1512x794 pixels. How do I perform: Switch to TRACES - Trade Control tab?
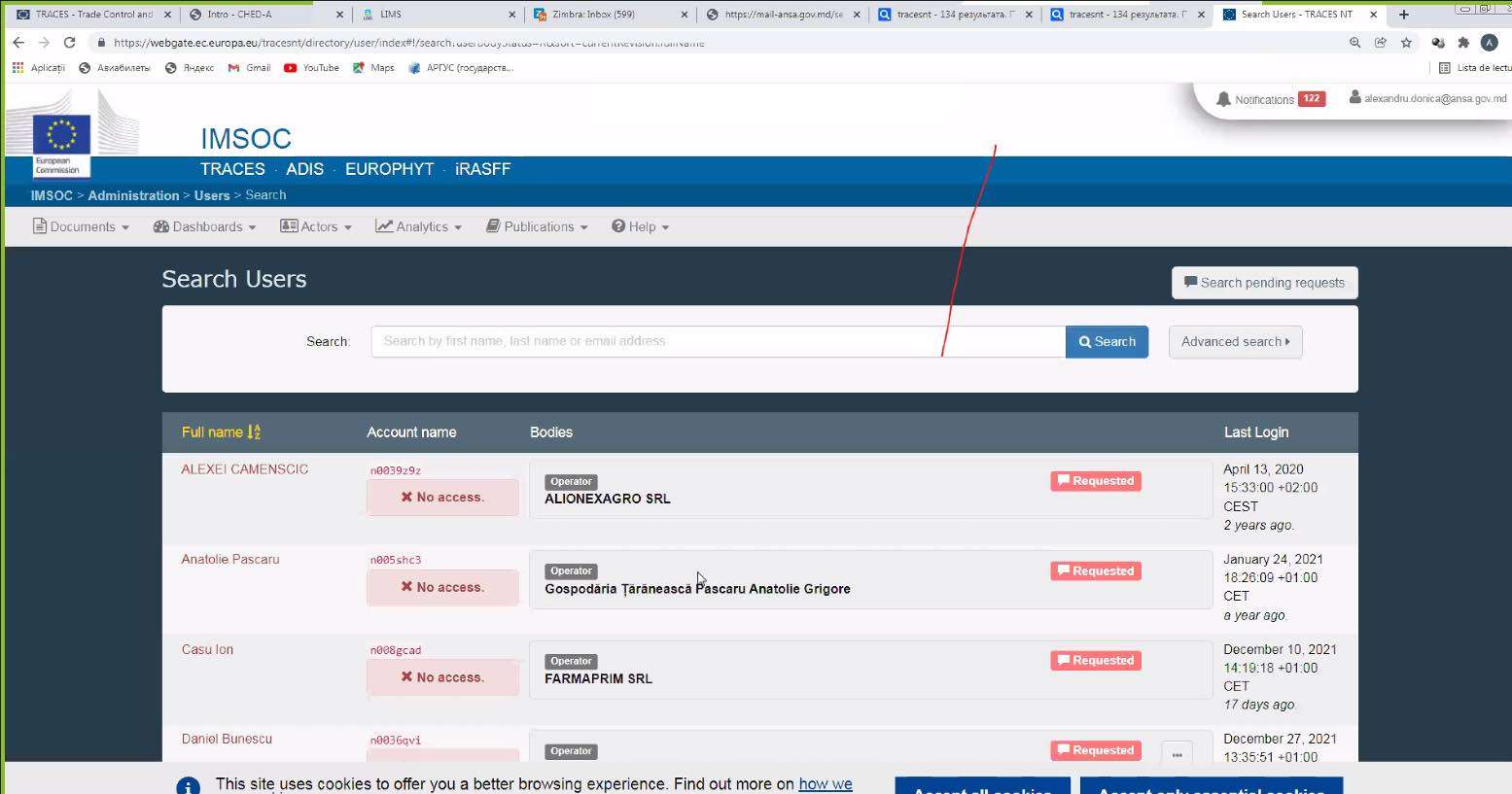(x=92, y=15)
